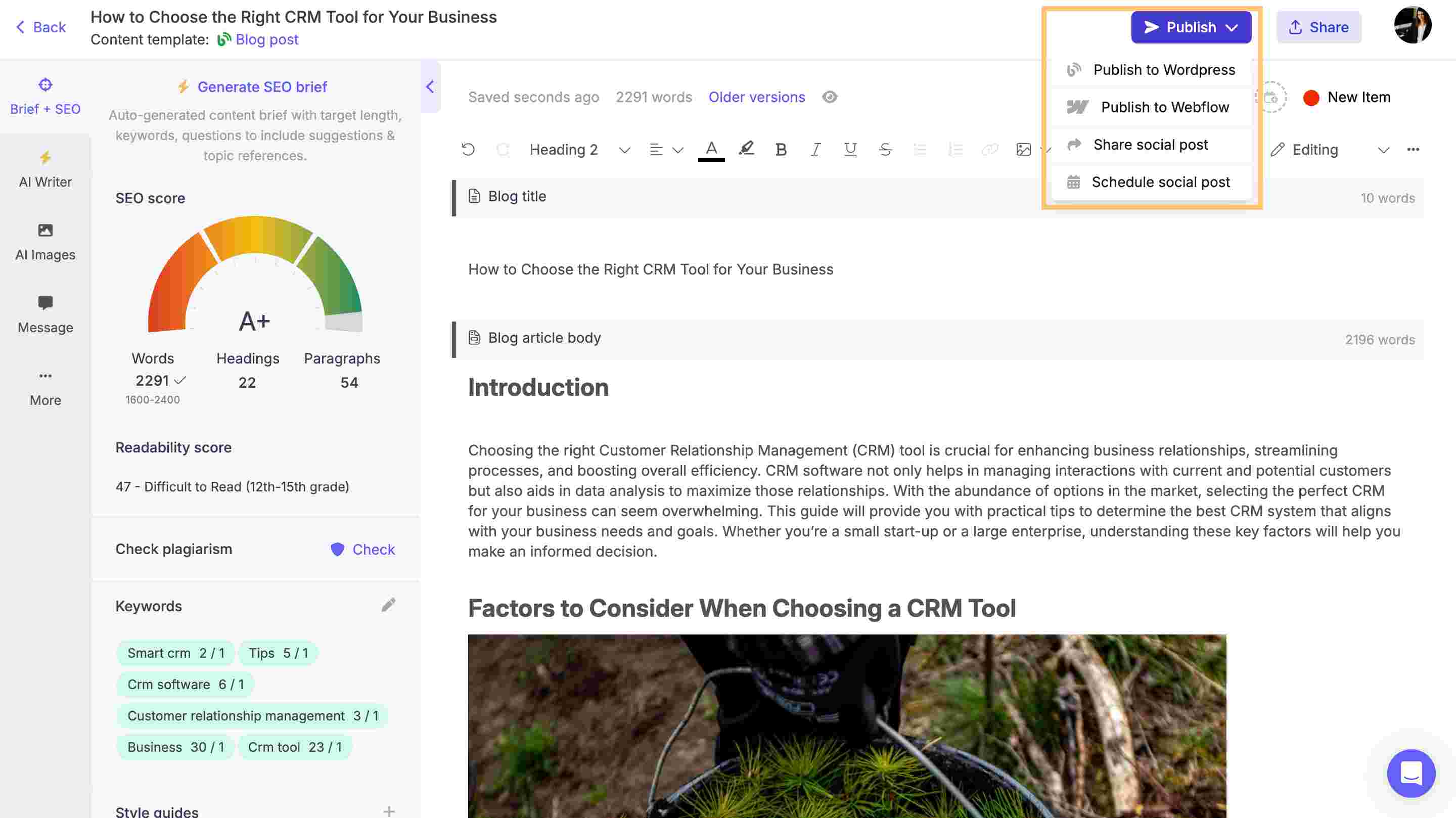Select Publish to Wordpress option

coord(1164,69)
